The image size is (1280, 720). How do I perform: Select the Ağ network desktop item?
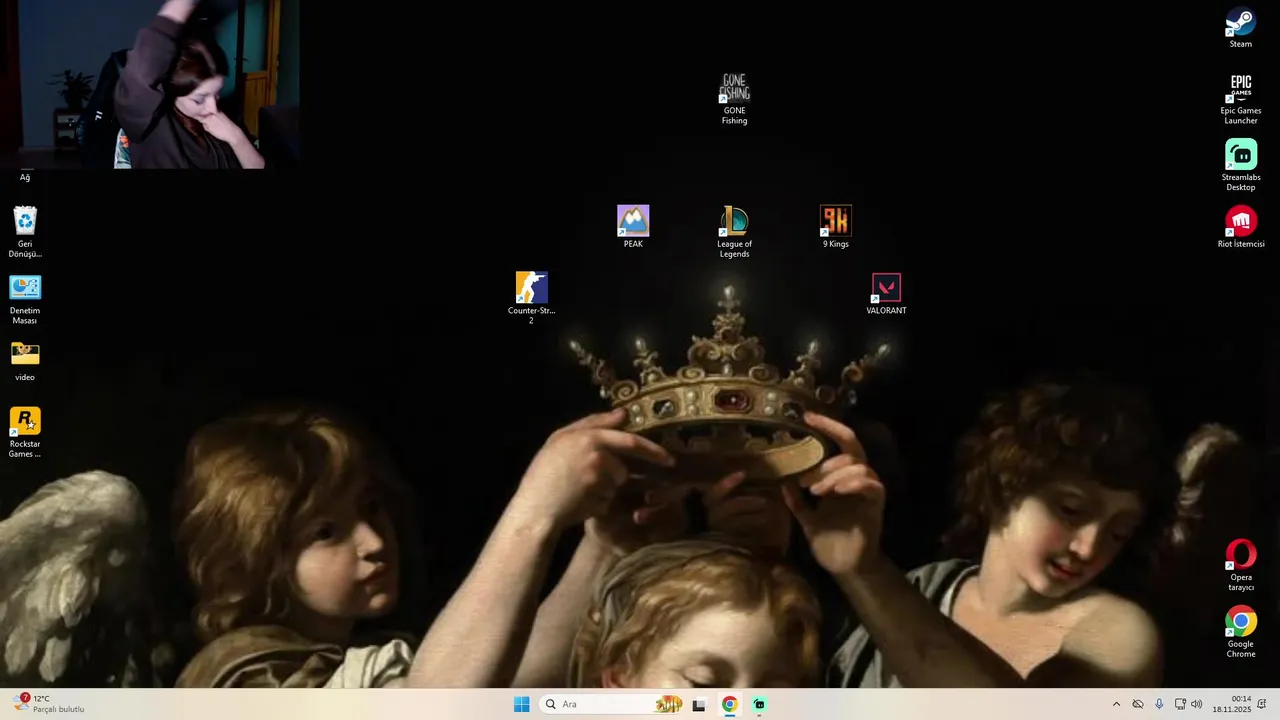click(25, 177)
